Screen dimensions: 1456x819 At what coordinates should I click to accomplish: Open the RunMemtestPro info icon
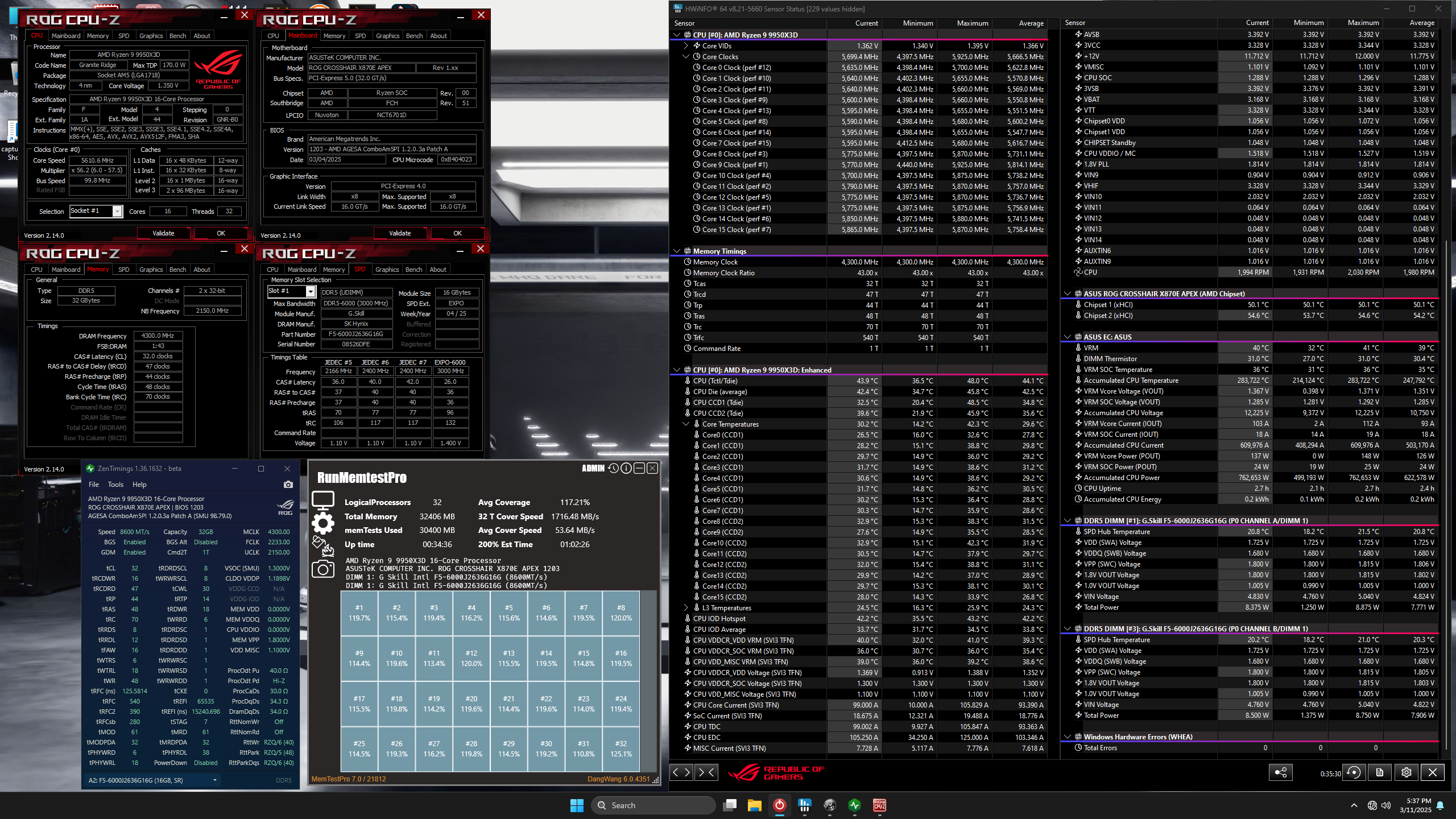tap(626, 468)
